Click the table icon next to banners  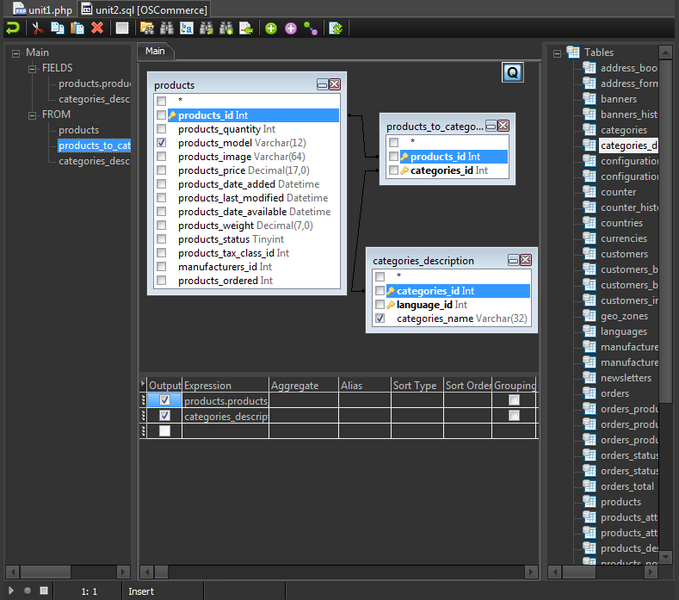[x=589, y=99]
